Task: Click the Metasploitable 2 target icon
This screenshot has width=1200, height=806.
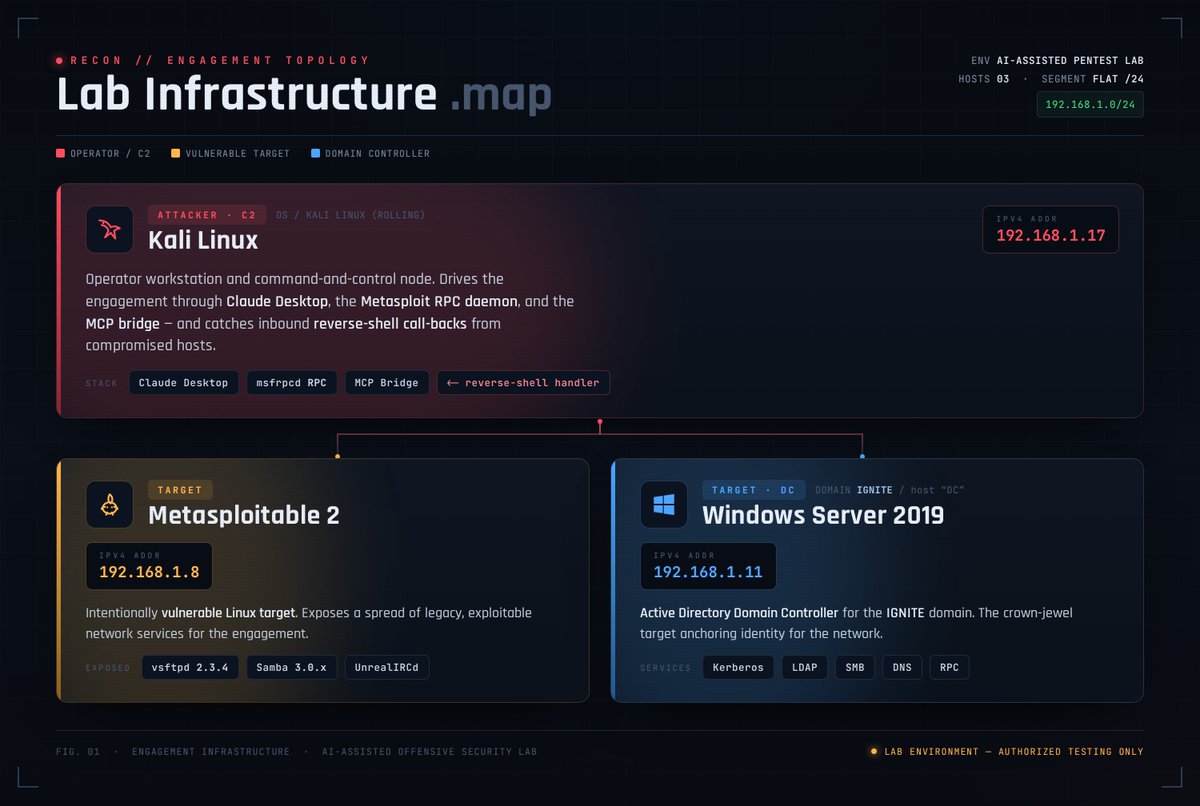Action: (x=110, y=505)
